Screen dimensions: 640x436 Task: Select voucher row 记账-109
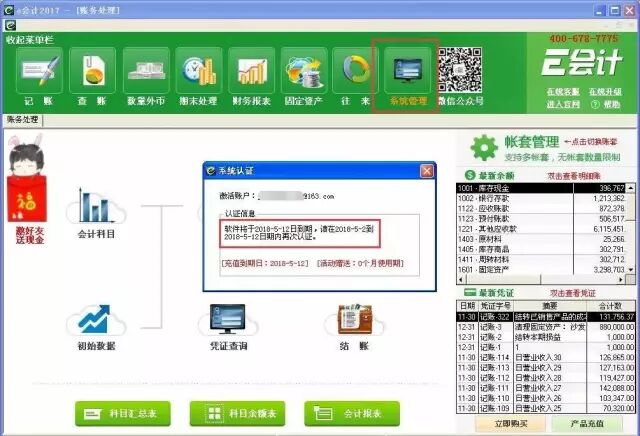(546, 408)
